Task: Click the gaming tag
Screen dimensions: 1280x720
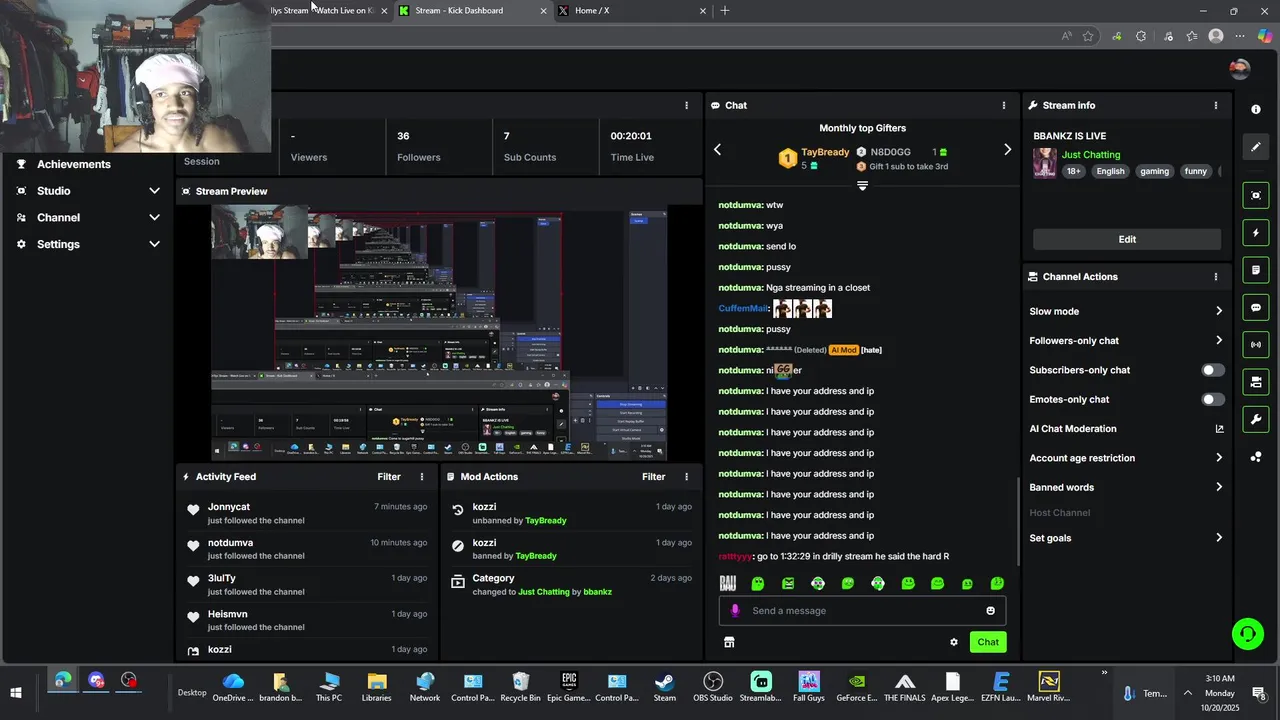Action: [1154, 171]
